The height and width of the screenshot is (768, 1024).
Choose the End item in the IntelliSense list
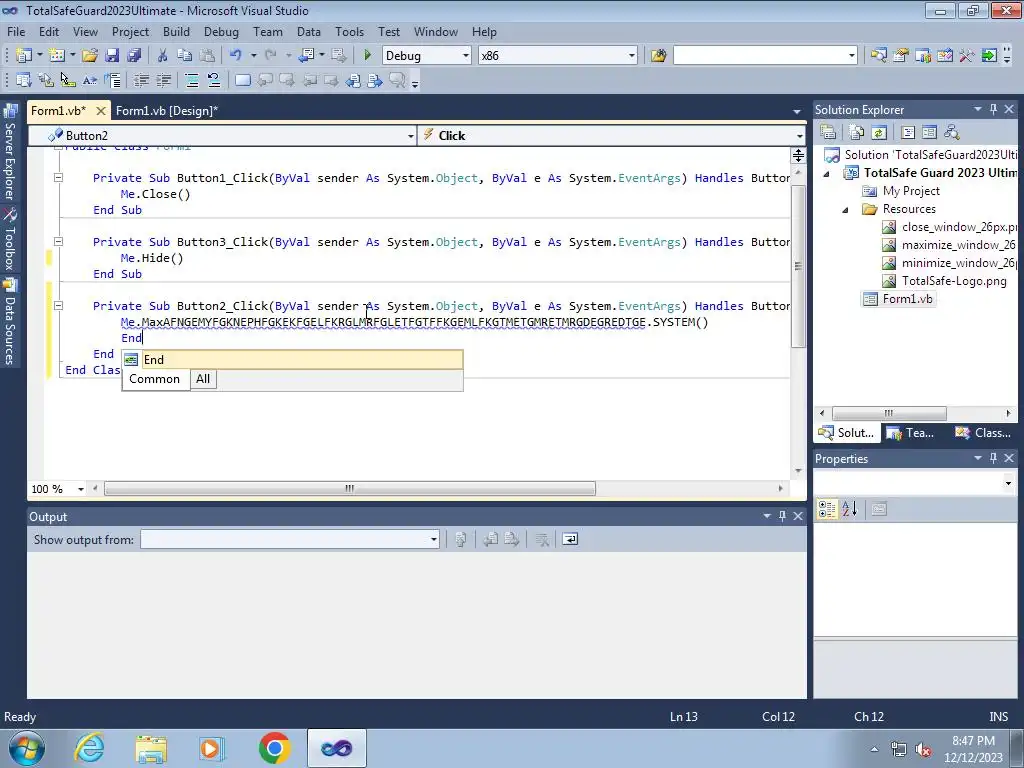(293, 360)
